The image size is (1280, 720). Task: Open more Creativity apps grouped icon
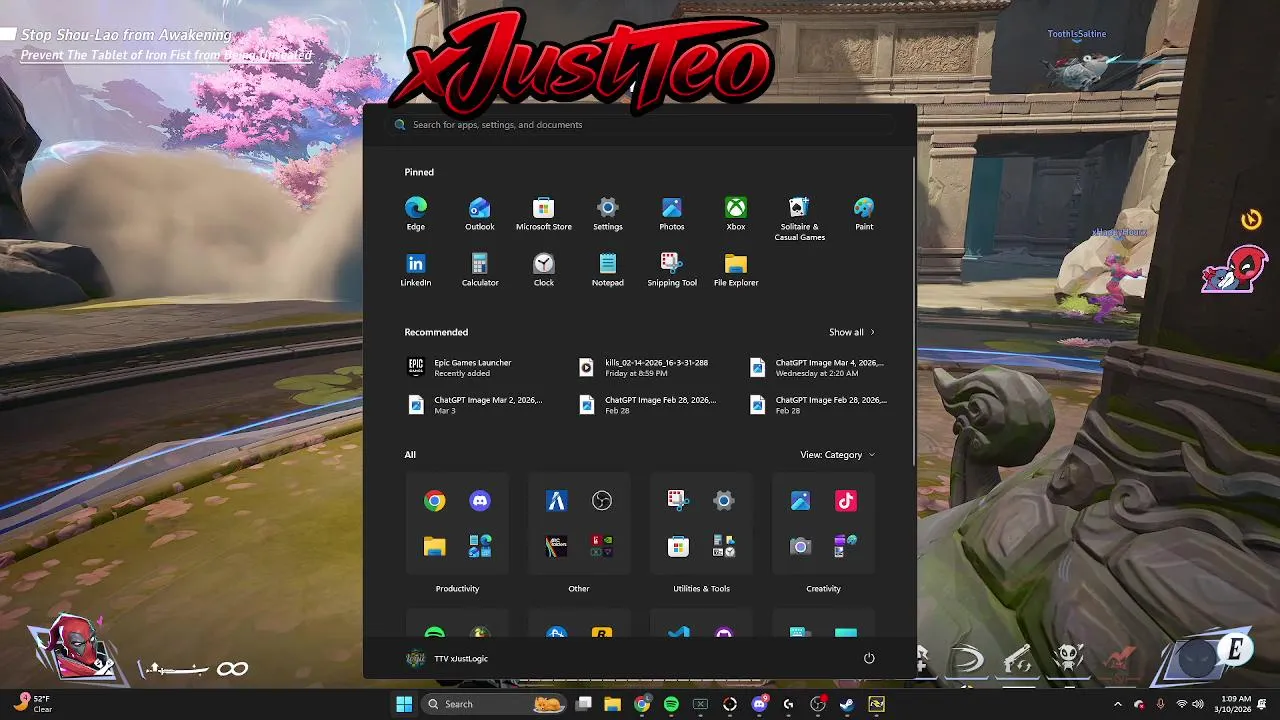pyautogui.click(x=846, y=546)
